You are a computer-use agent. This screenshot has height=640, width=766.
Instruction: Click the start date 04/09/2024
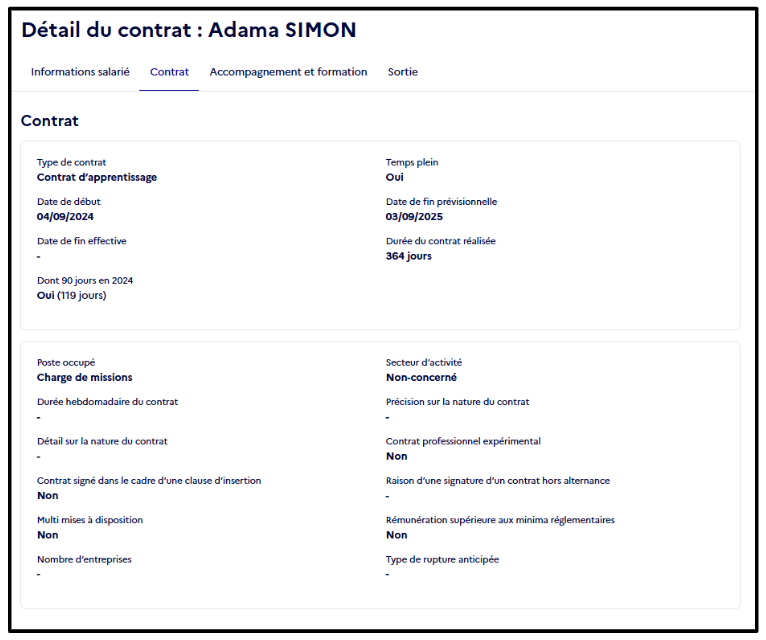click(65, 217)
